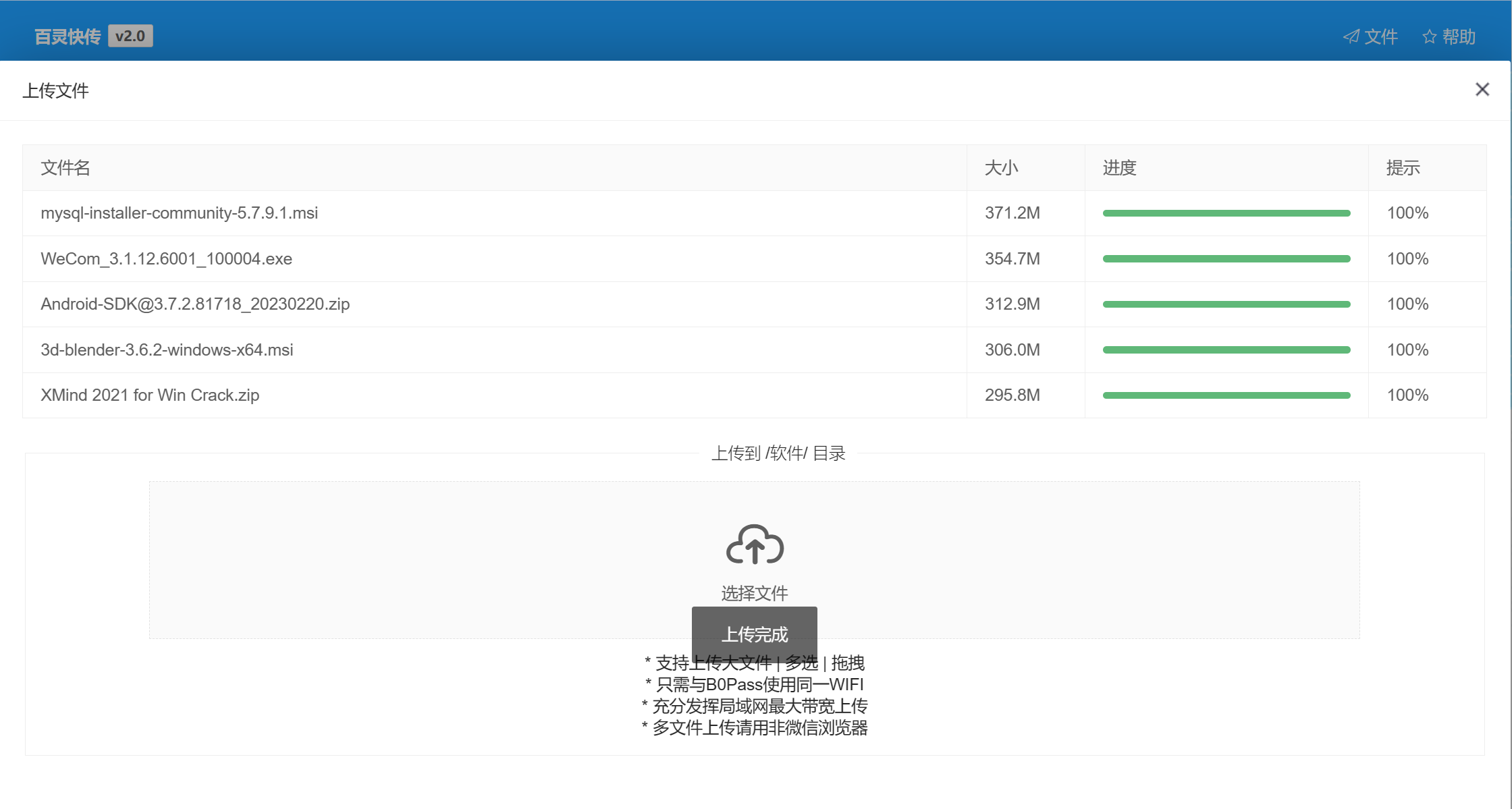The image size is (1512, 809).
Task: Click the v2.0 version badge
Action: pyautogui.click(x=130, y=36)
